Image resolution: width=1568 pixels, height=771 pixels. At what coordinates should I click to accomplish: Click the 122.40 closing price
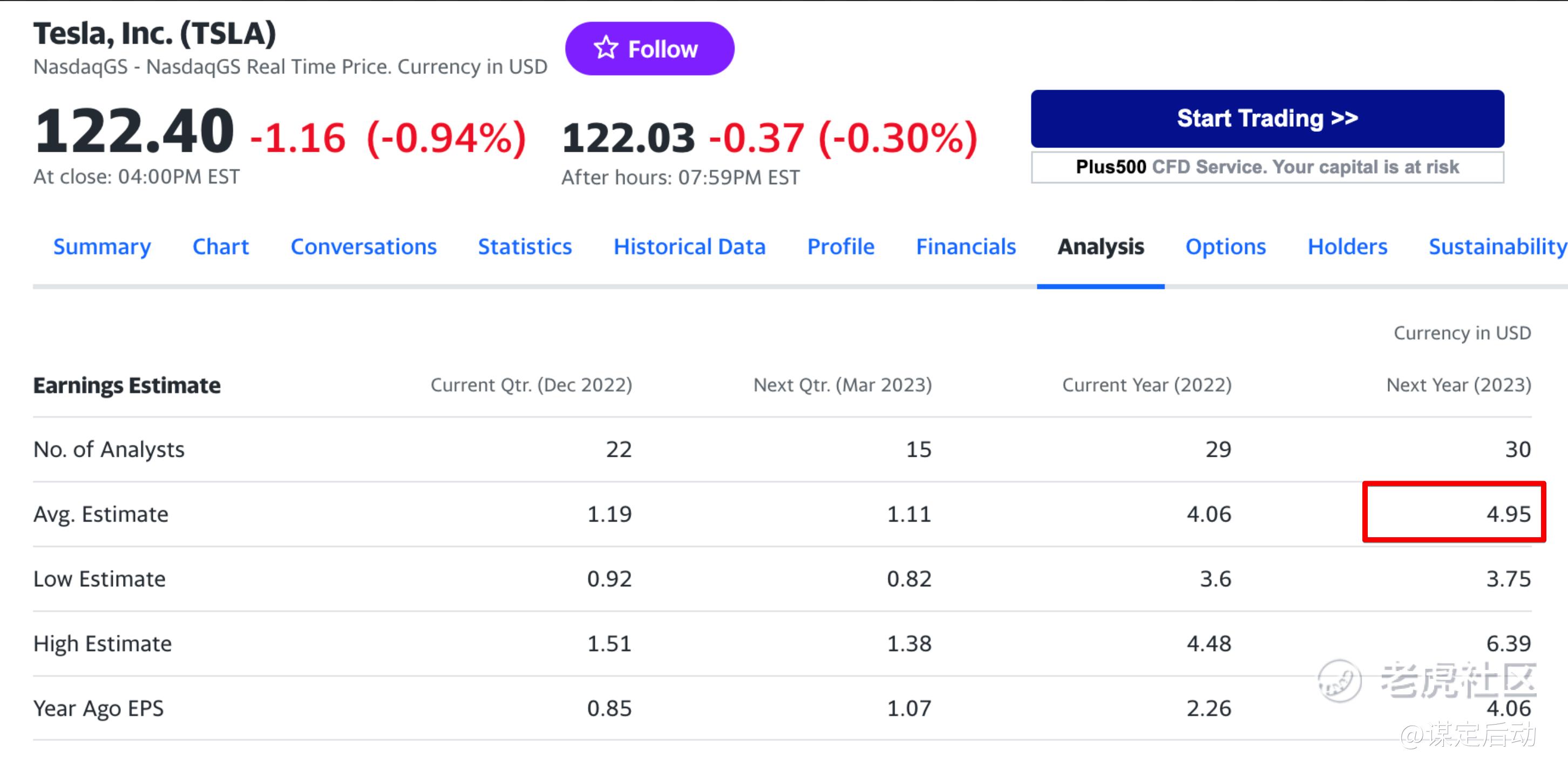click(134, 131)
